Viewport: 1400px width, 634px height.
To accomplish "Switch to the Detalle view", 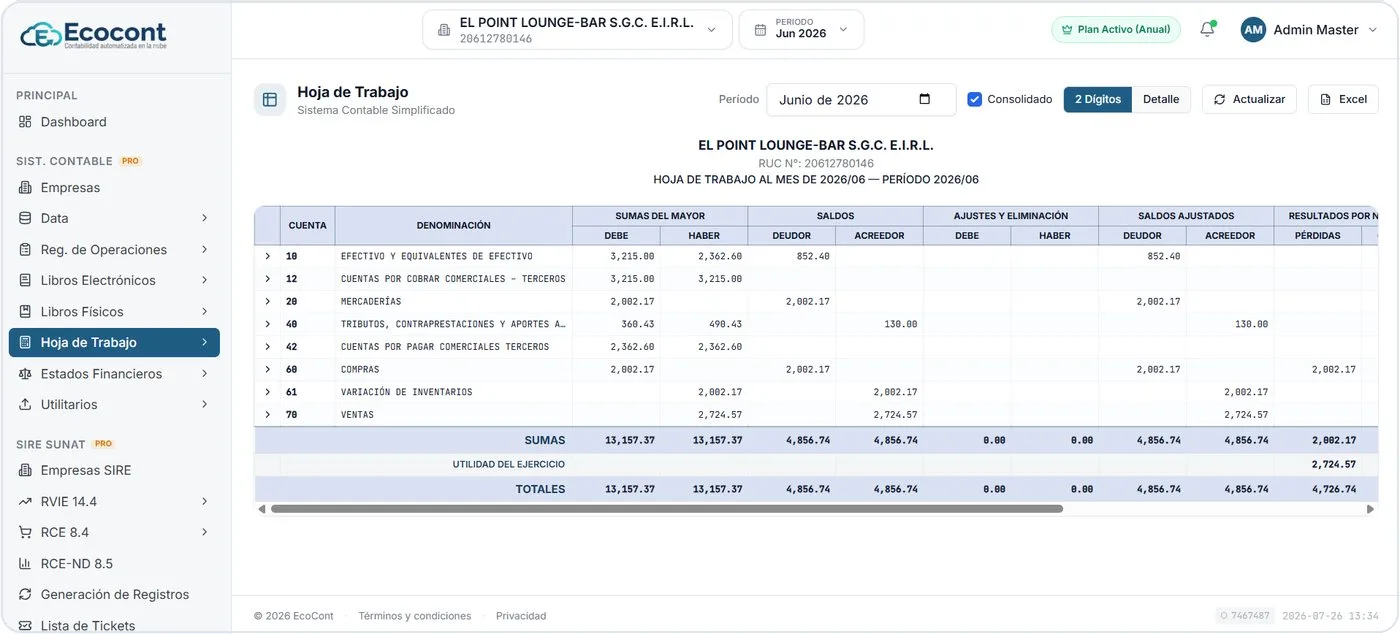I will coord(1161,99).
